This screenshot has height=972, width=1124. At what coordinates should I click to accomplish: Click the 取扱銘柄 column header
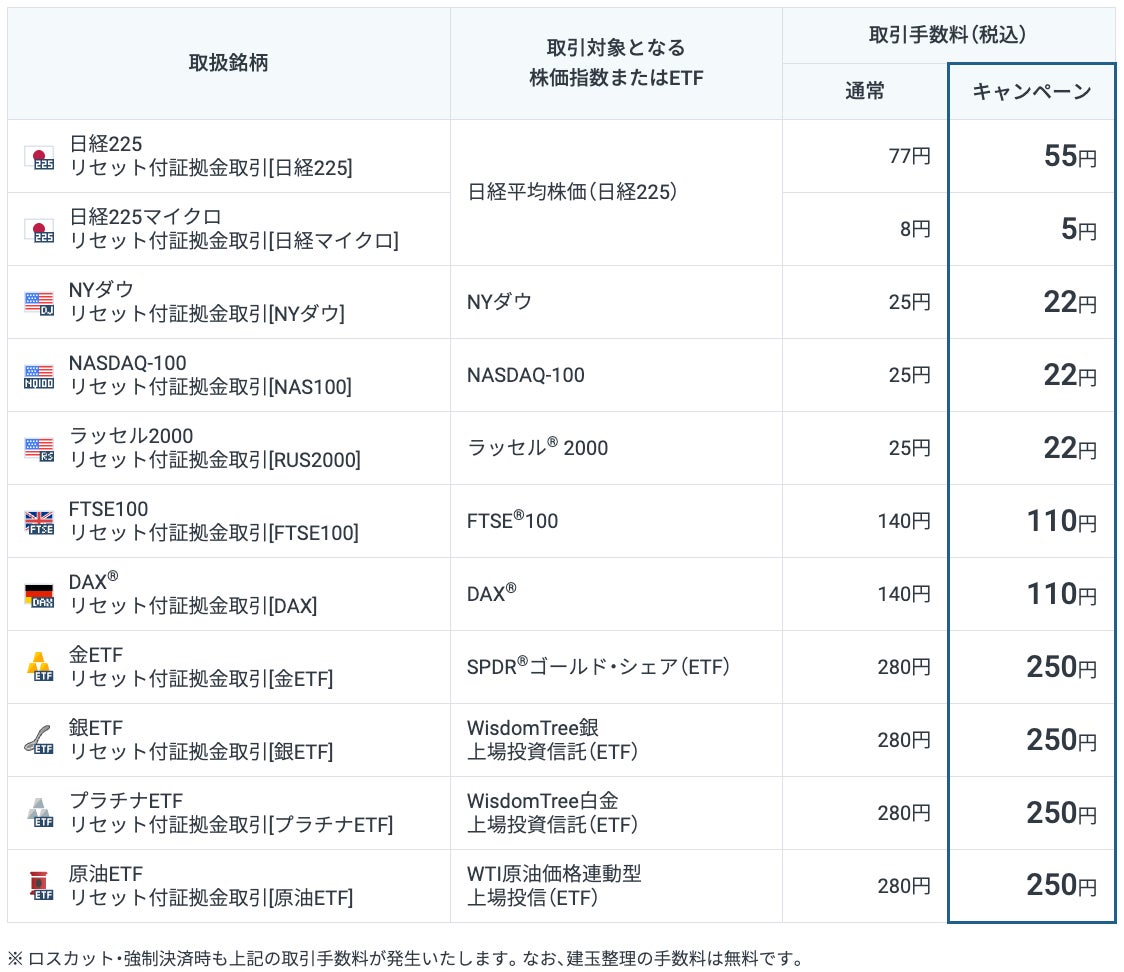[x=228, y=63]
